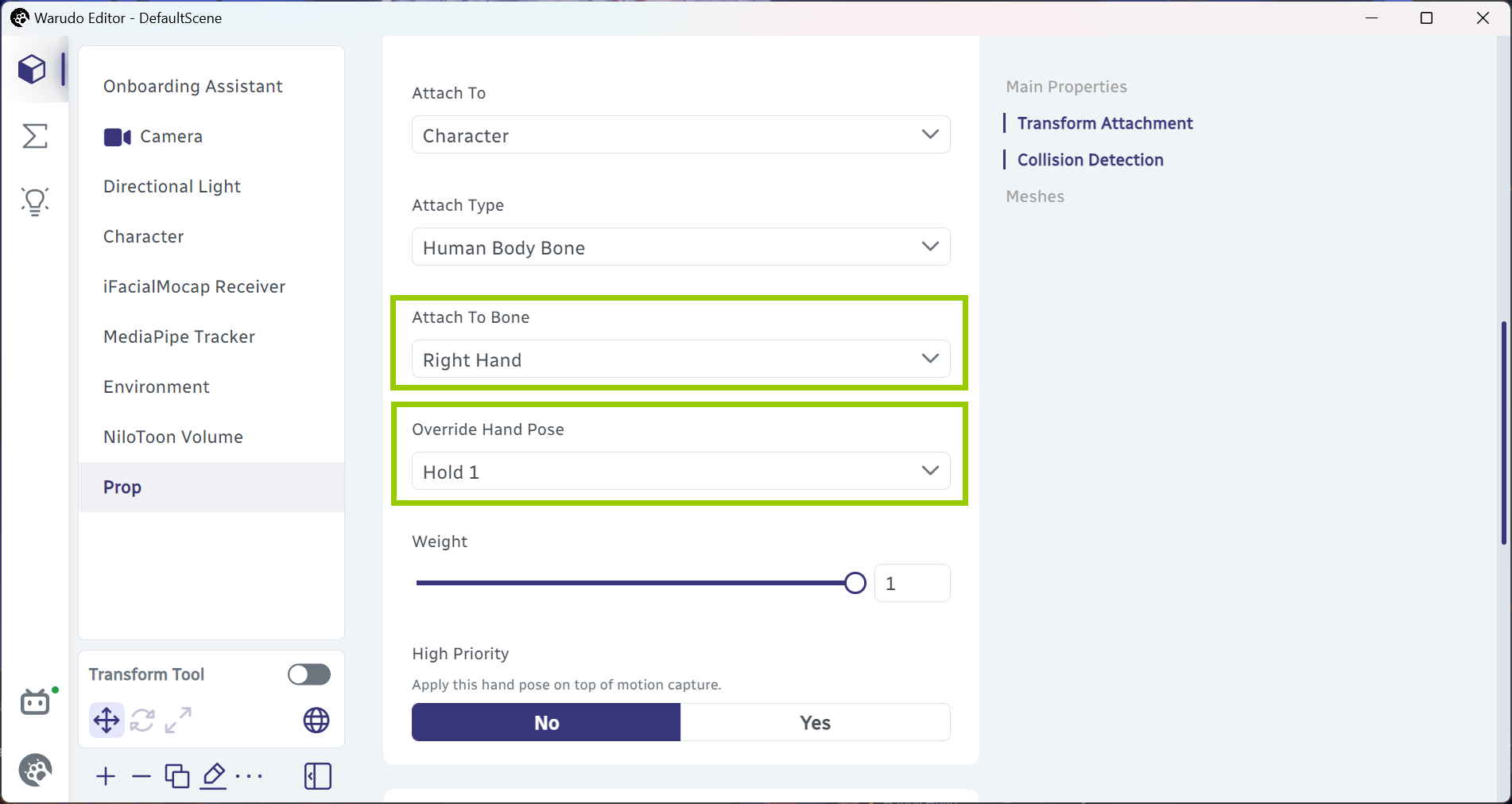
Task: Click the Weight value input field
Action: coord(912,583)
